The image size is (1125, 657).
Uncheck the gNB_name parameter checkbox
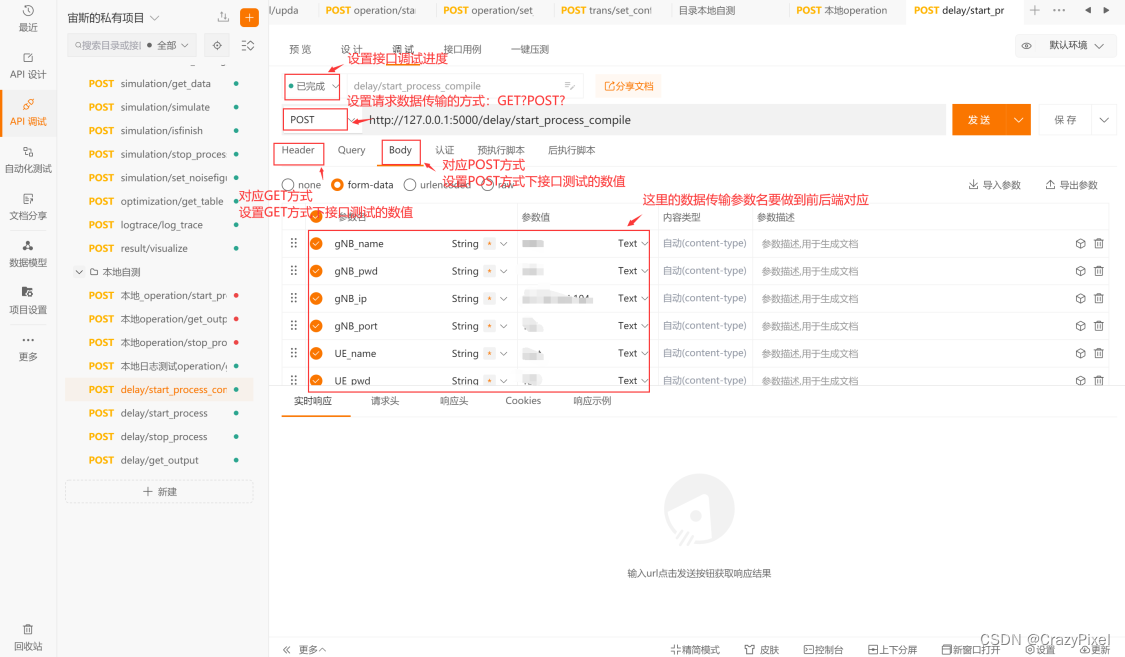(316, 244)
